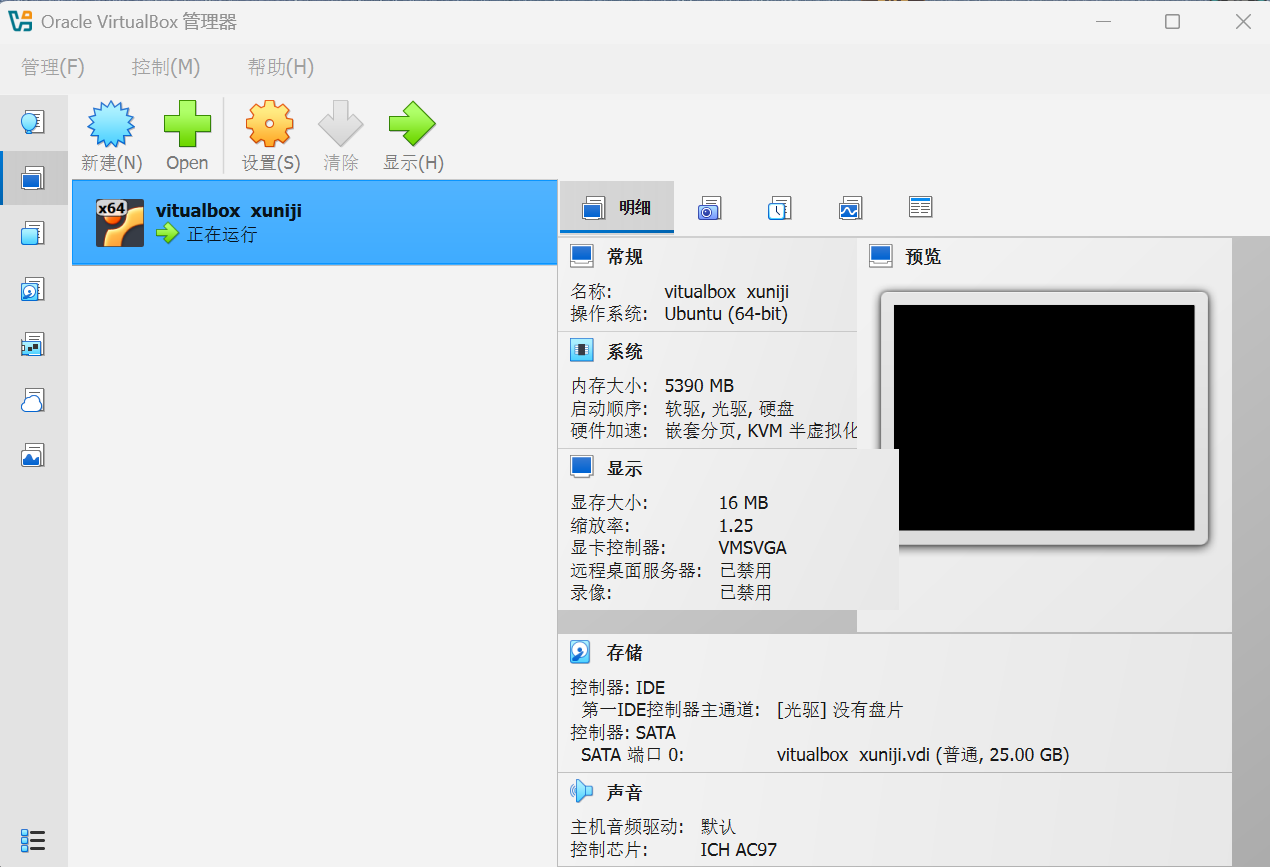Click the green plus Open button
Image resolution: width=1270 pixels, height=867 pixels.
pyautogui.click(x=187, y=137)
